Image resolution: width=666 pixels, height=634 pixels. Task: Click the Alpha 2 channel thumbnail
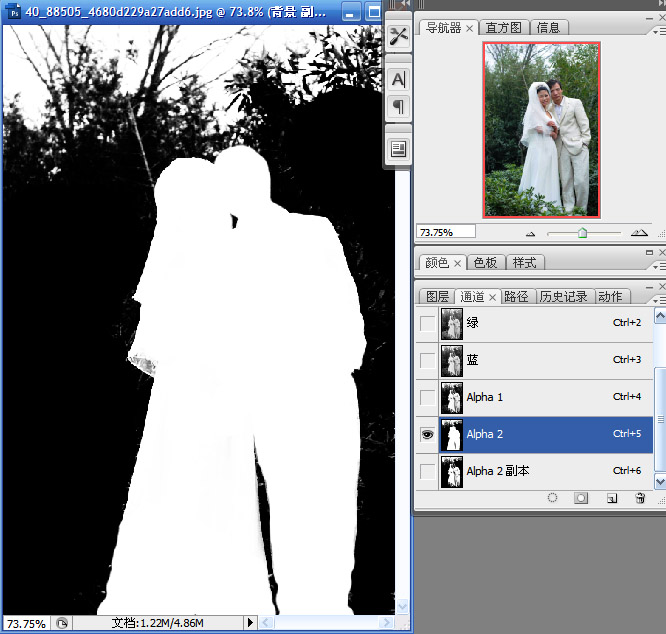click(x=452, y=434)
